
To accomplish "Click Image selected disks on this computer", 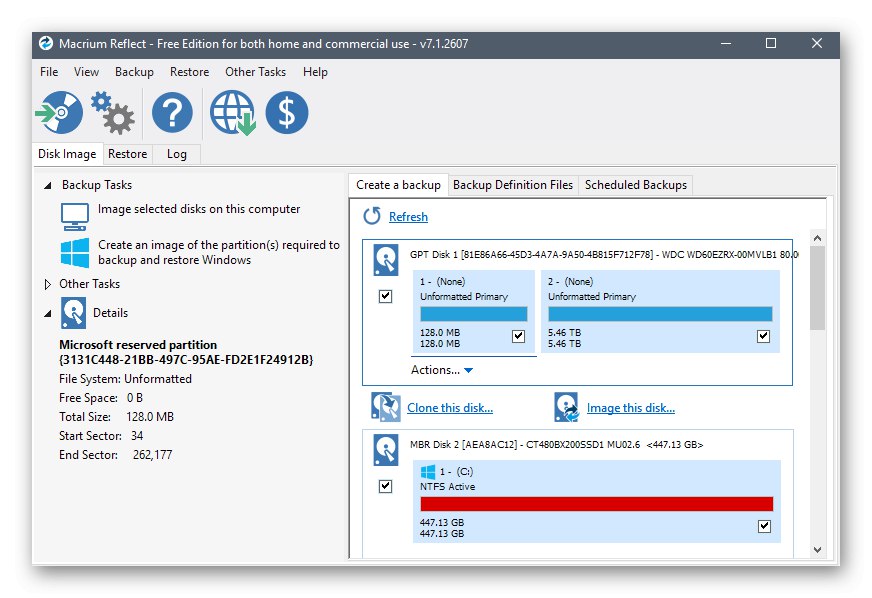I will [199, 209].
